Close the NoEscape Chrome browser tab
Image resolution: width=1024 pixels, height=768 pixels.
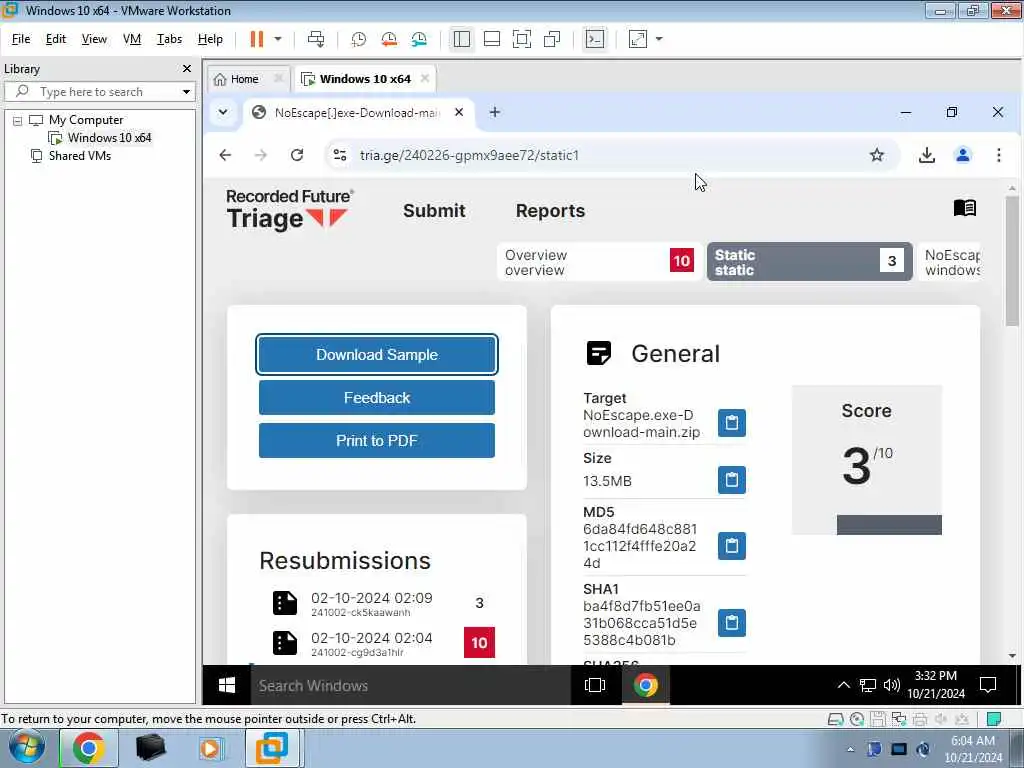click(459, 112)
